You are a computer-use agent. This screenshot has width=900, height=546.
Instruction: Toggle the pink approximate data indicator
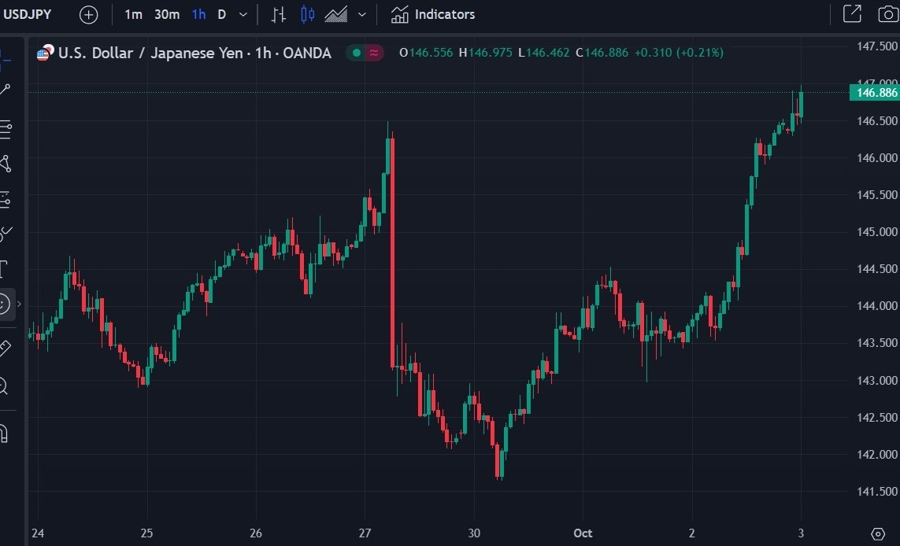374,53
